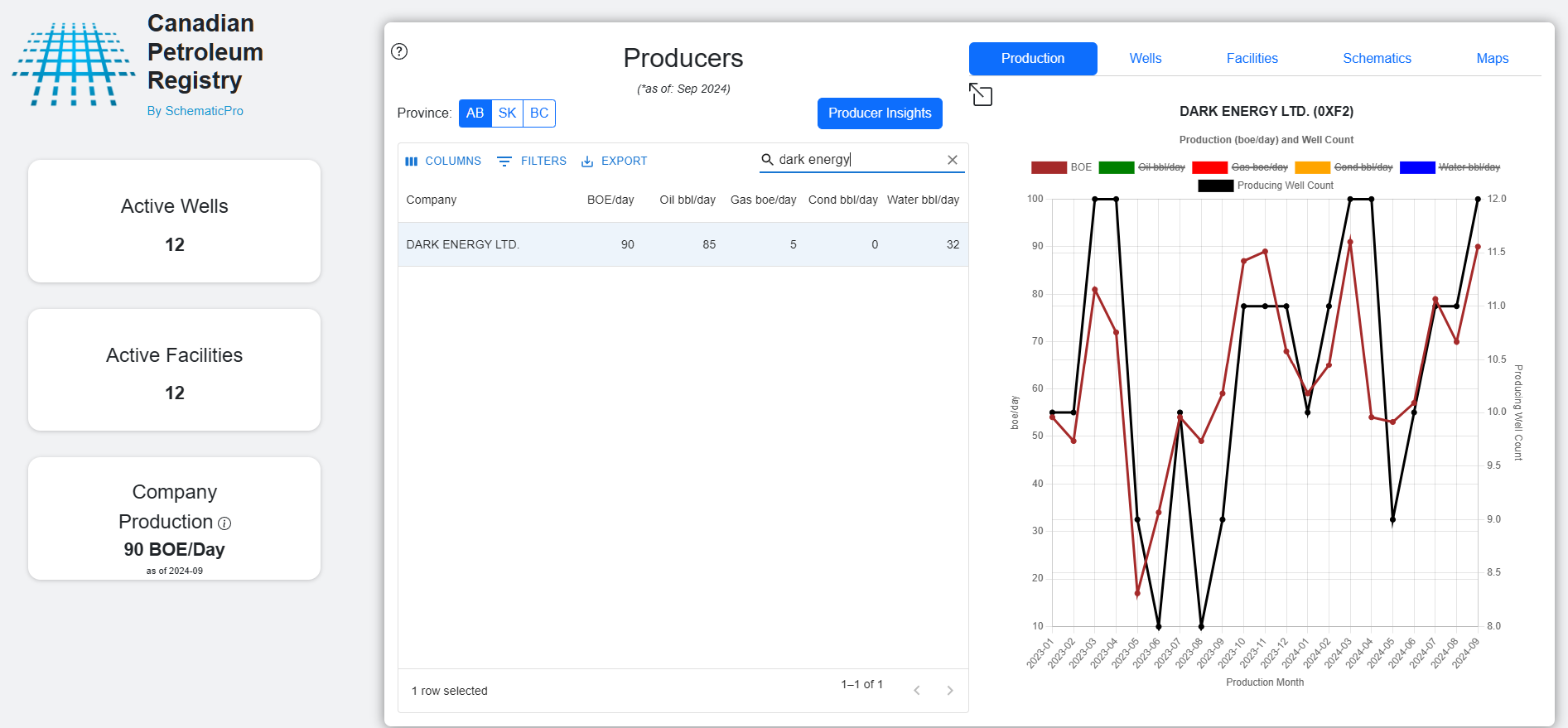Click the BOE/day value 90 in the table
This screenshot has width=1568, height=728.
tap(628, 244)
